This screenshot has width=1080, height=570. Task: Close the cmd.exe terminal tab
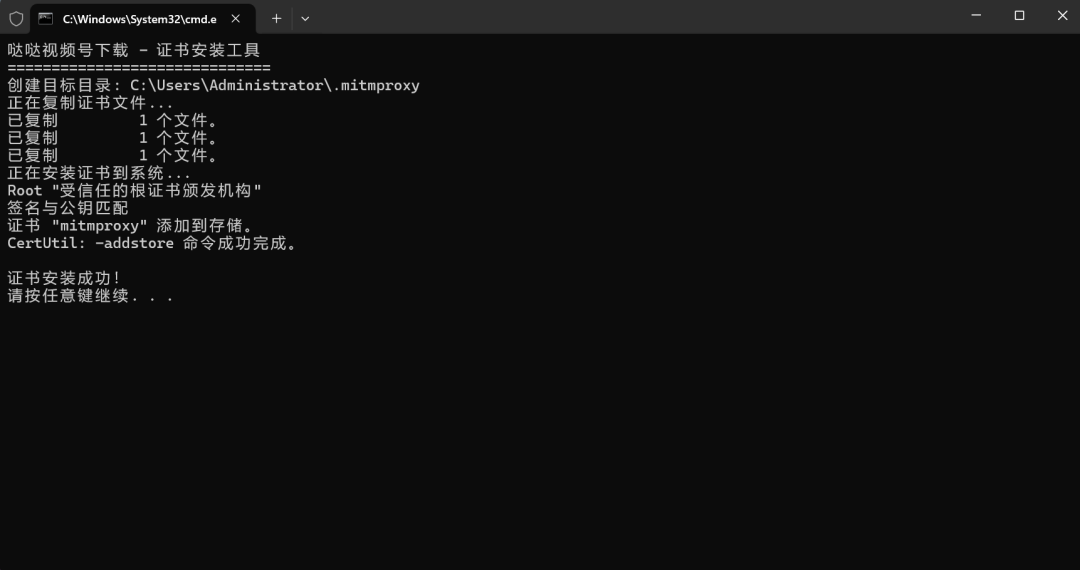click(235, 18)
